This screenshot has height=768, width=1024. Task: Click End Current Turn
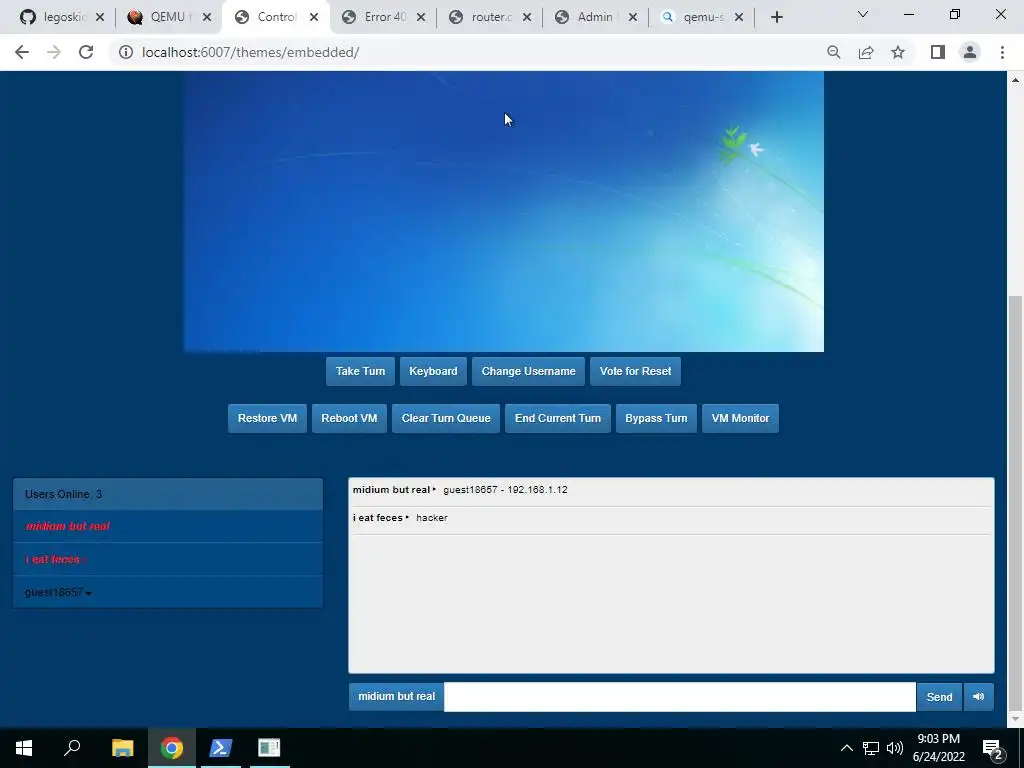tap(558, 419)
